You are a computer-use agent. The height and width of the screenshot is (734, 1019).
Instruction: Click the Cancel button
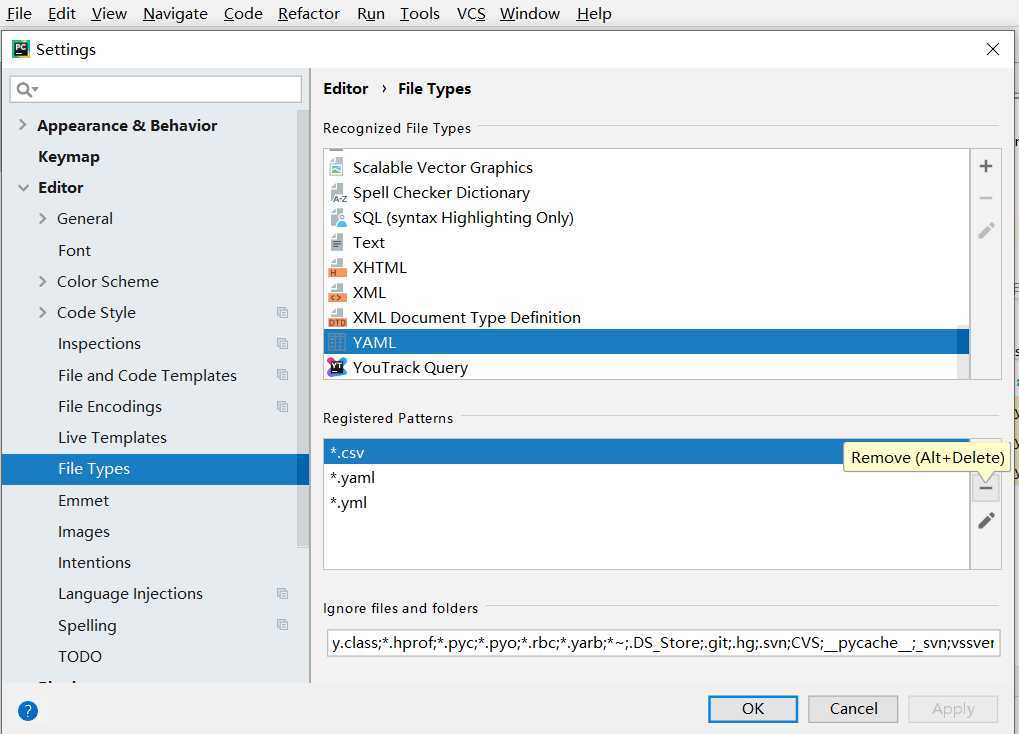pyautogui.click(x=853, y=709)
